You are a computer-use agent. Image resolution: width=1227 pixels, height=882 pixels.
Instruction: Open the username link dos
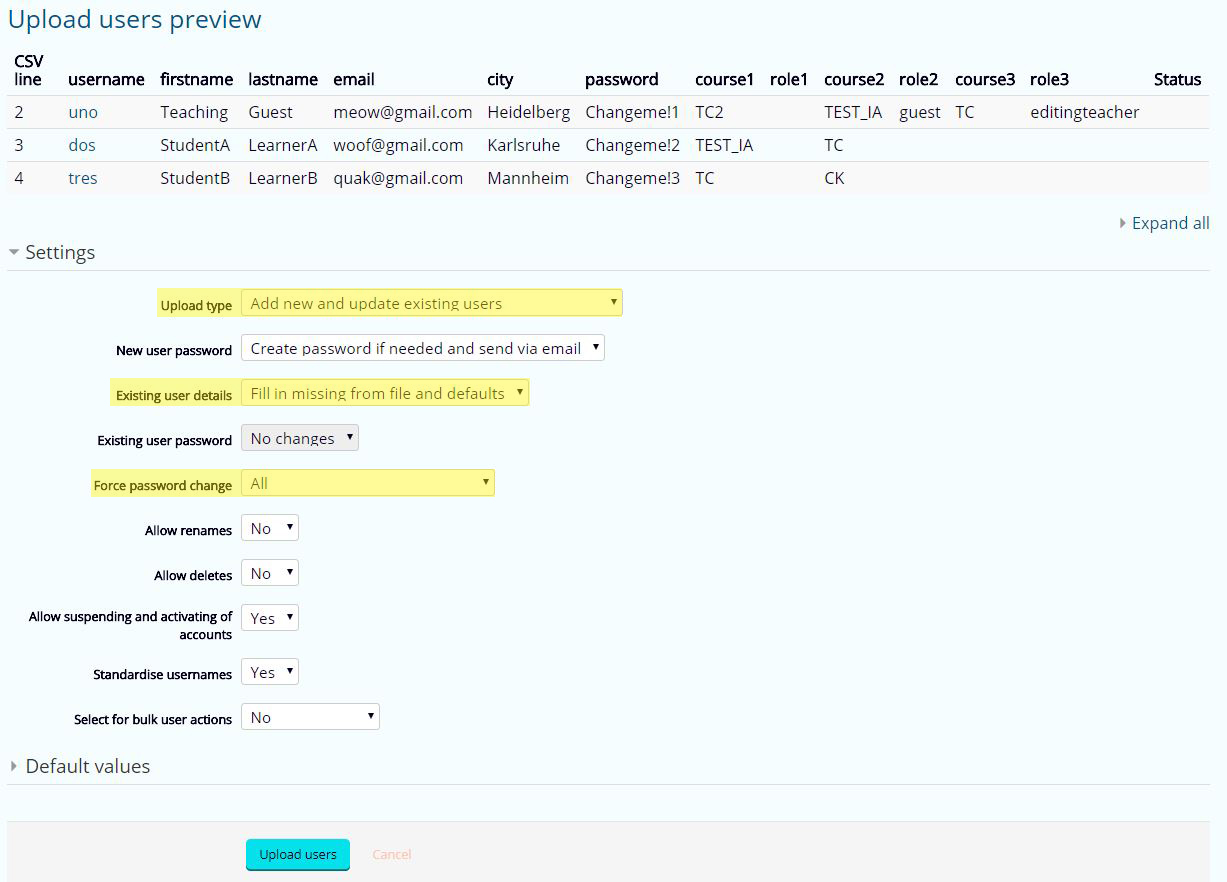click(82, 146)
